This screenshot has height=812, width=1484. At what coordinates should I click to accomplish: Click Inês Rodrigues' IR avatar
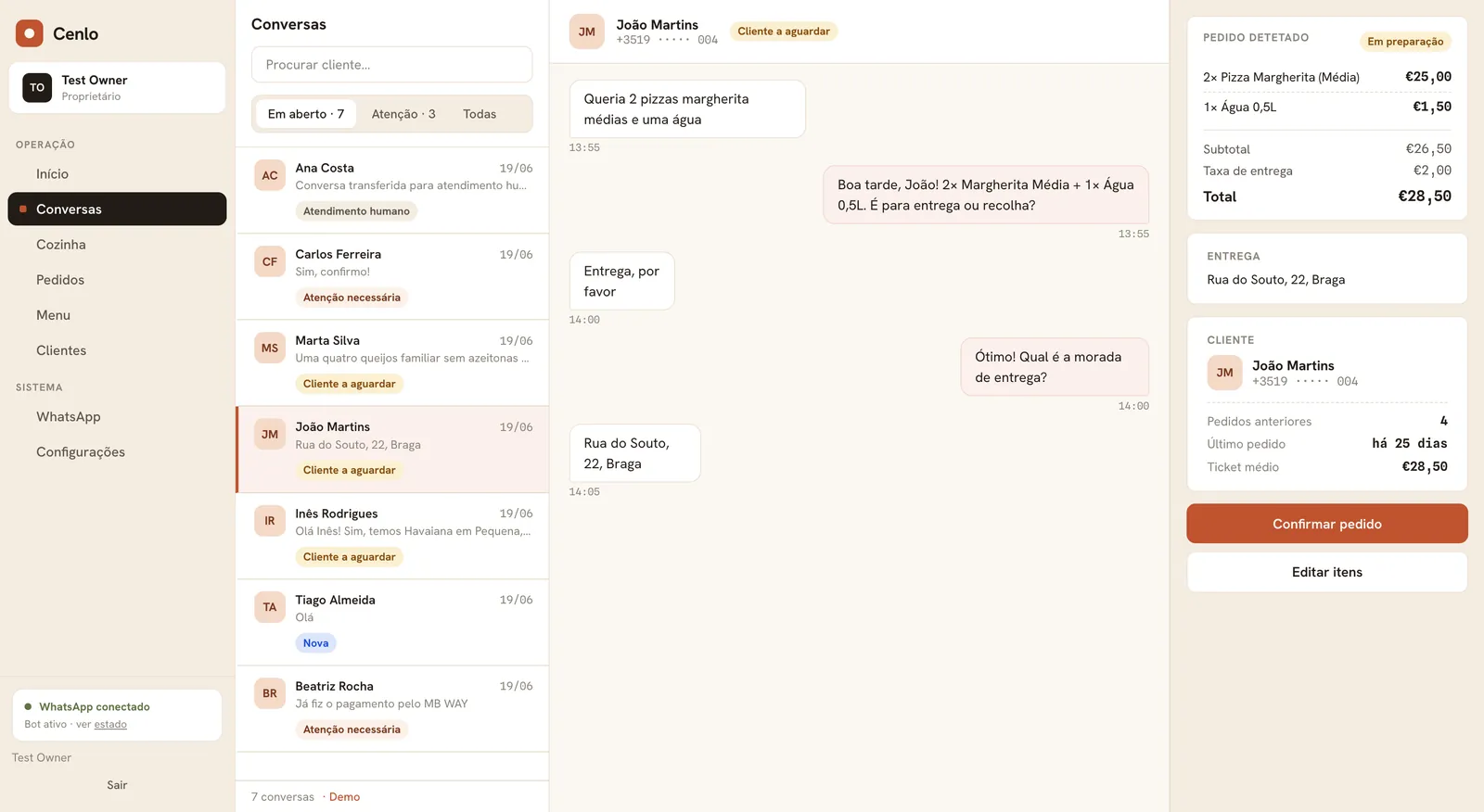coord(270,521)
